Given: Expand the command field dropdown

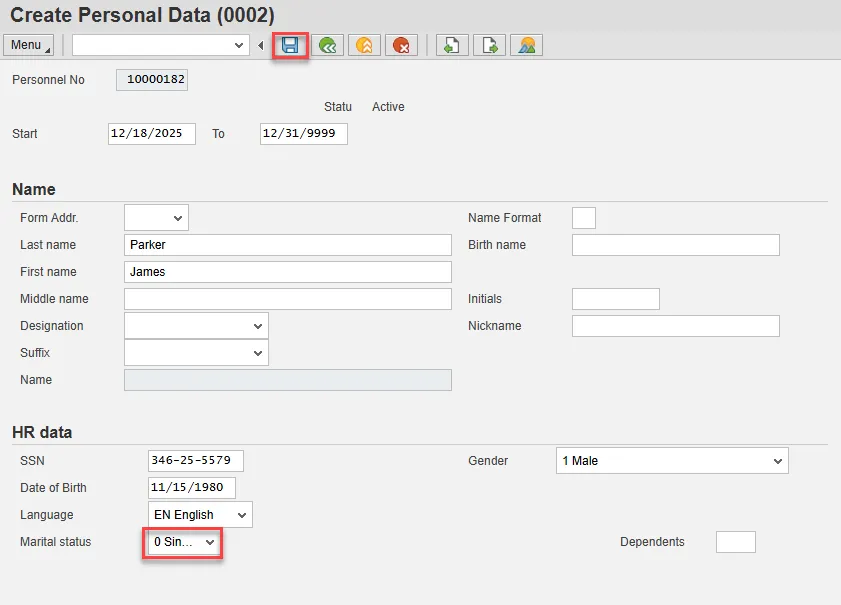Looking at the screenshot, I should pos(239,45).
